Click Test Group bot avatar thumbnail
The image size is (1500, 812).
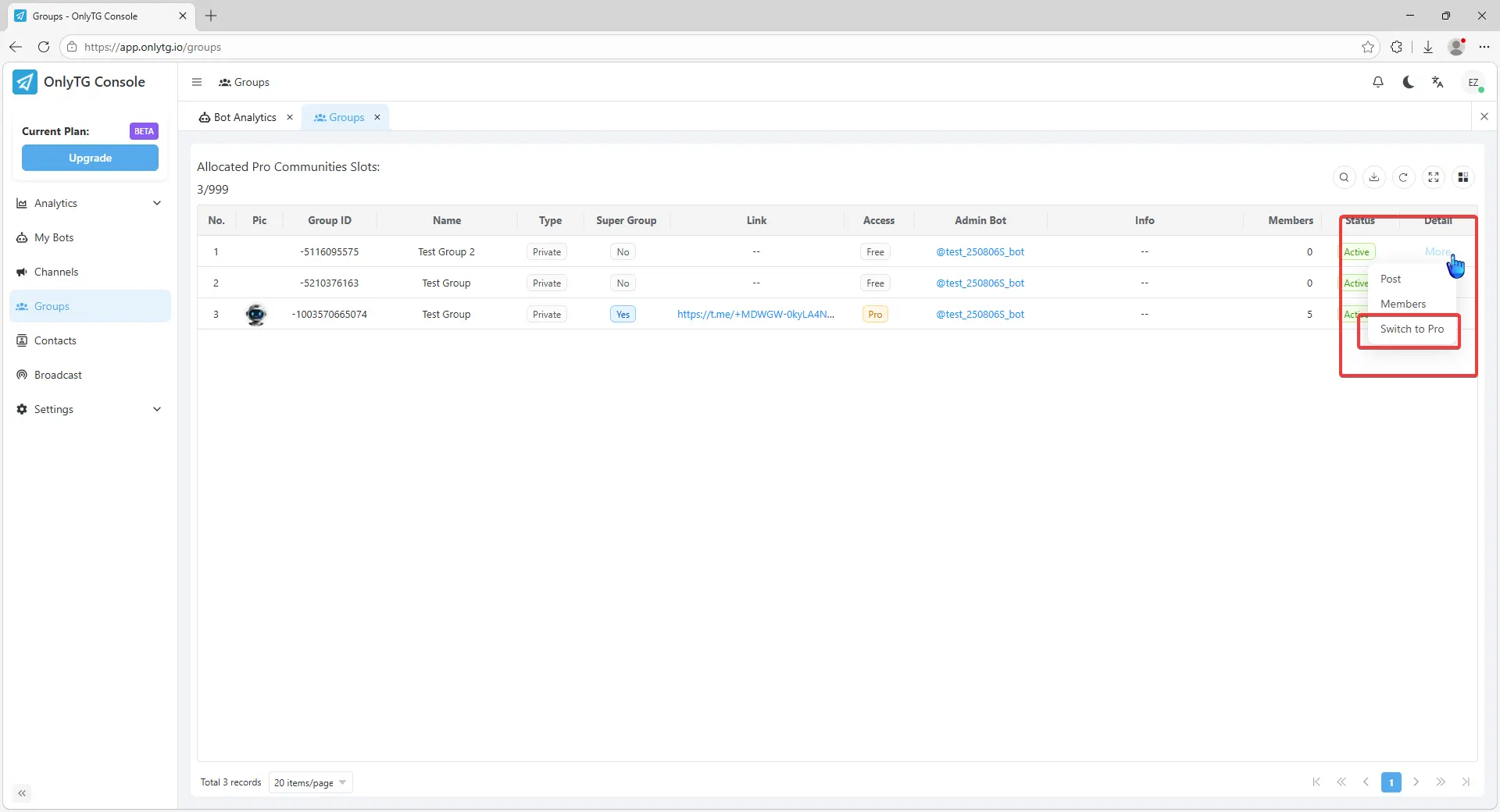[256, 314]
